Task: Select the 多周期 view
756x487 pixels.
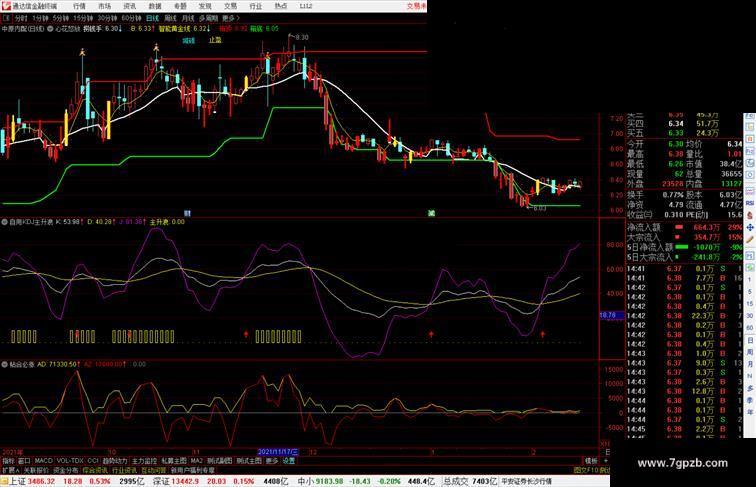Action: tap(208, 18)
